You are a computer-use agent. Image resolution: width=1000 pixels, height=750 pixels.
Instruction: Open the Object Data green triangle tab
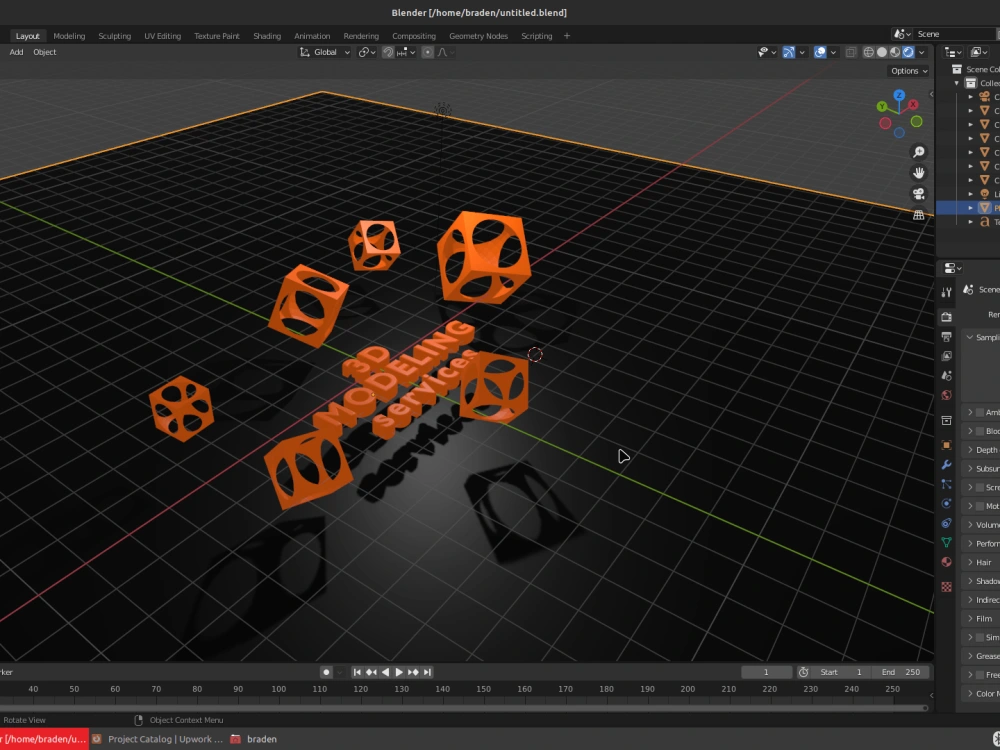[946, 543]
